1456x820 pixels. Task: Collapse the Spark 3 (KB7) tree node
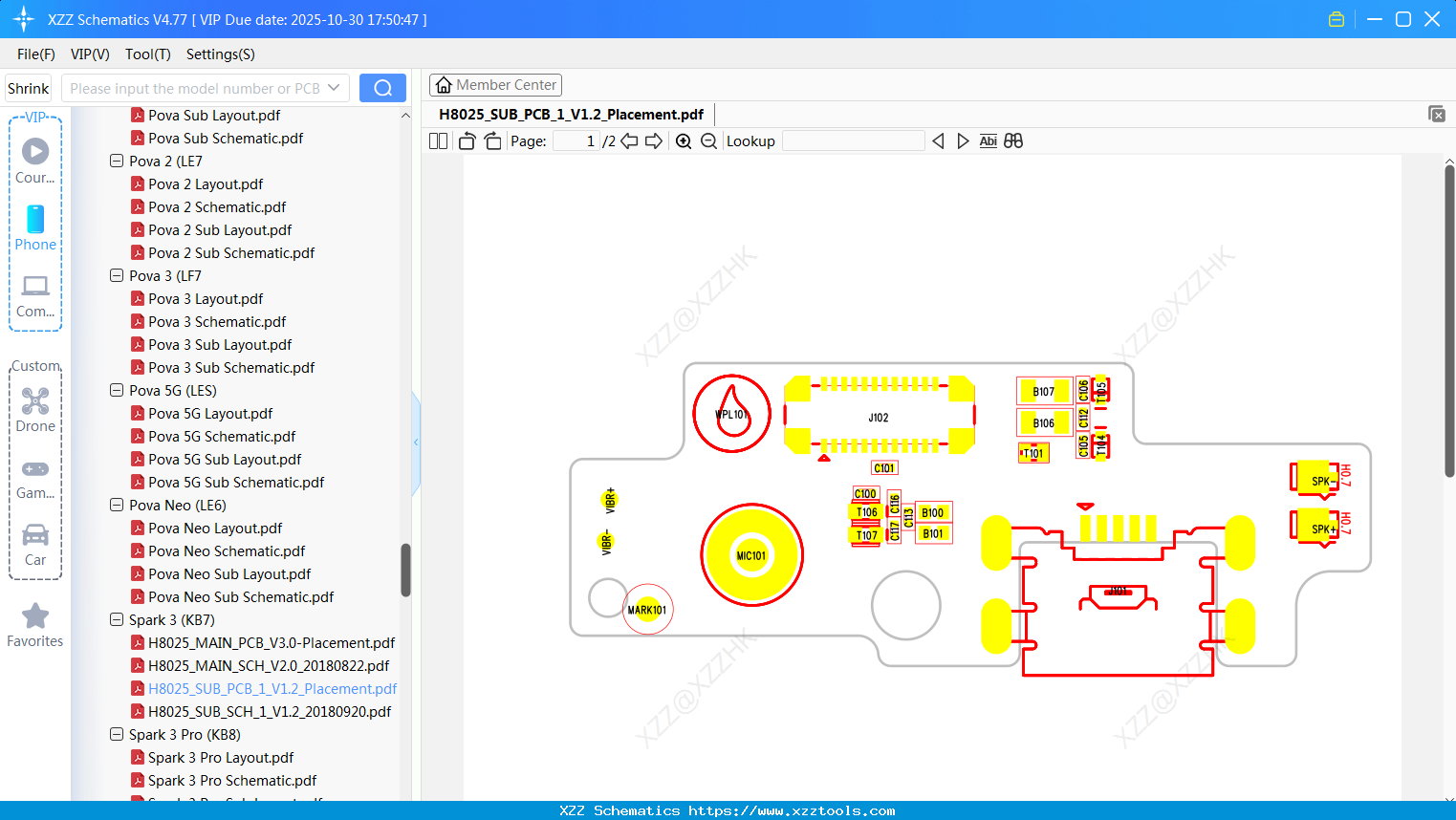pos(116,619)
